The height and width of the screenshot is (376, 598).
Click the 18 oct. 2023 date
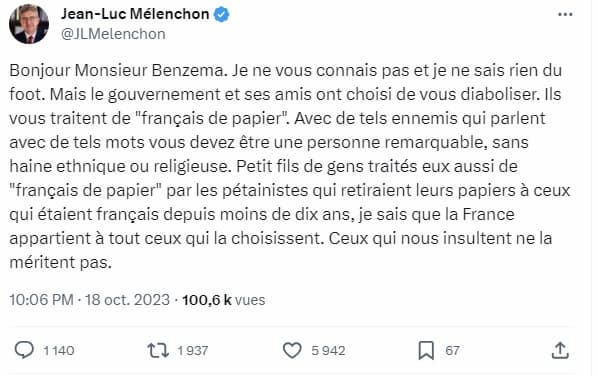tap(127, 300)
